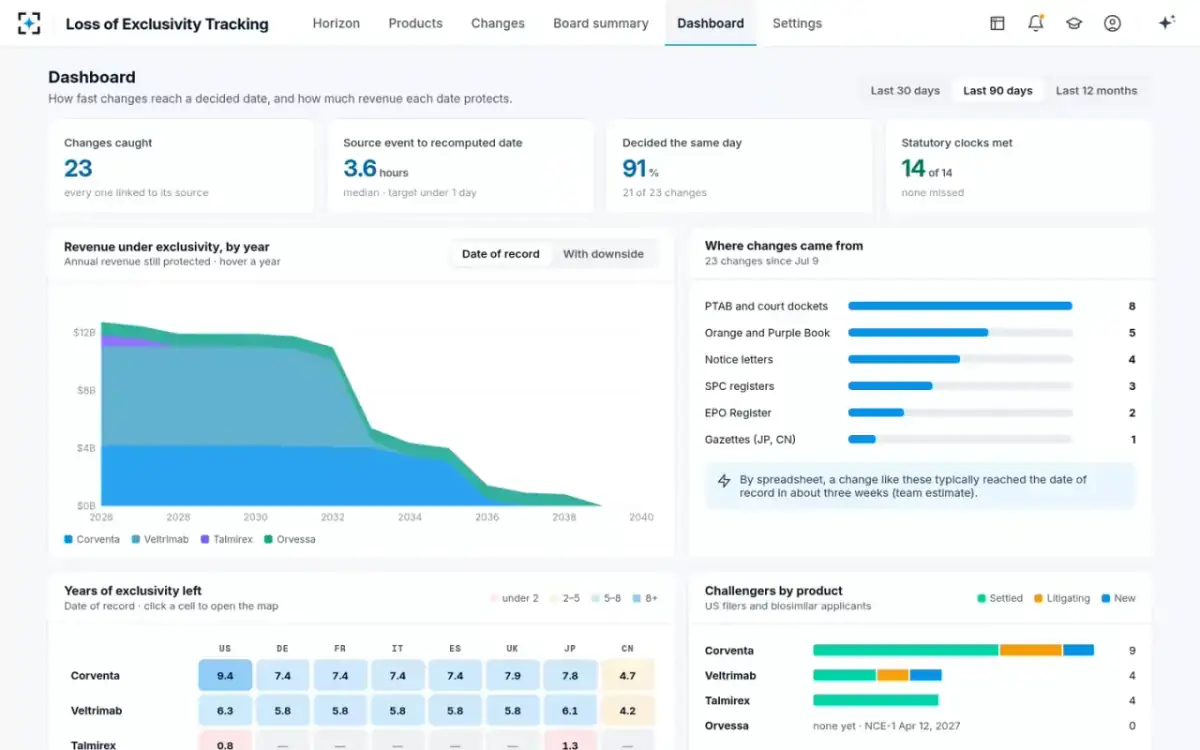Launch the sparkle AI assistant icon

click(1166, 23)
